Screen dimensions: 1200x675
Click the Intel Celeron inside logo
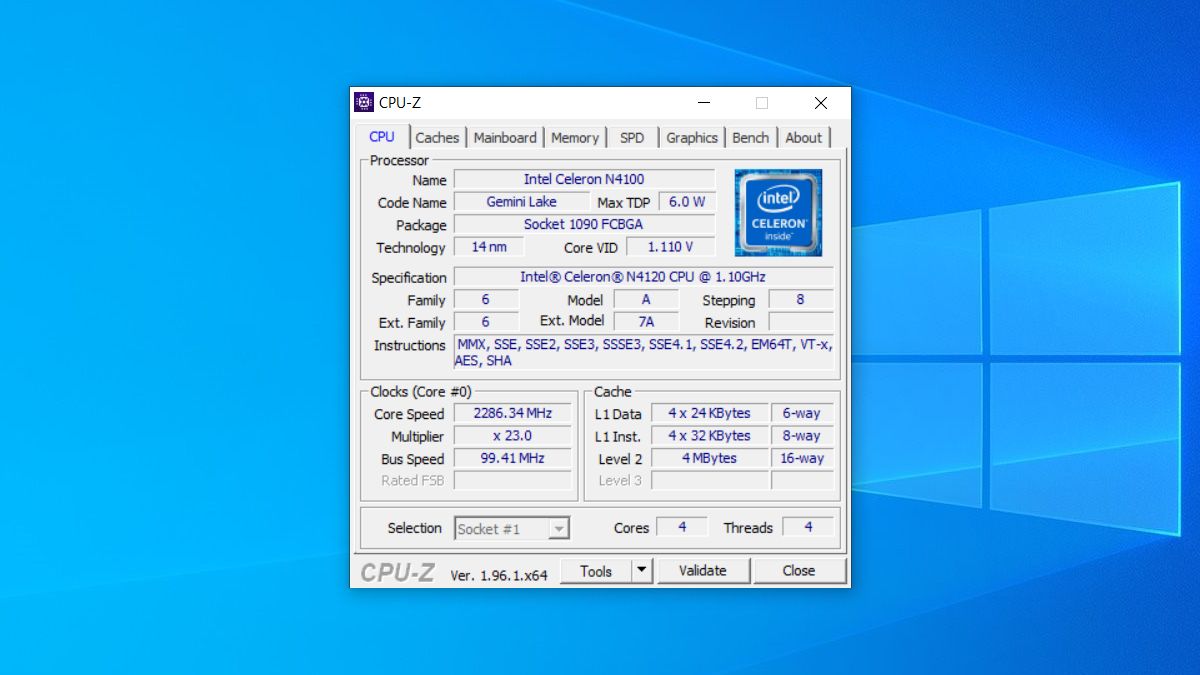point(778,212)
